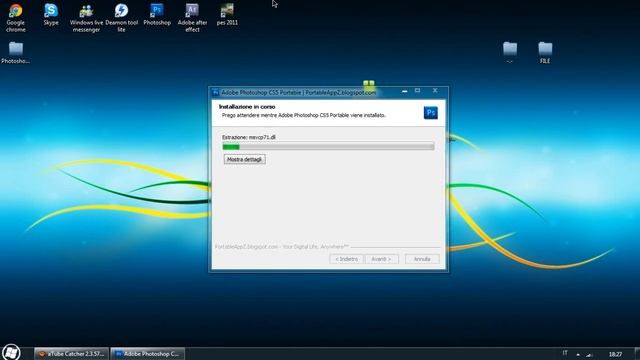This screenshot has width=640, height=360.
Task: Click the network signal tray icon
Action: pyautogui.click(x=589, y=354)
